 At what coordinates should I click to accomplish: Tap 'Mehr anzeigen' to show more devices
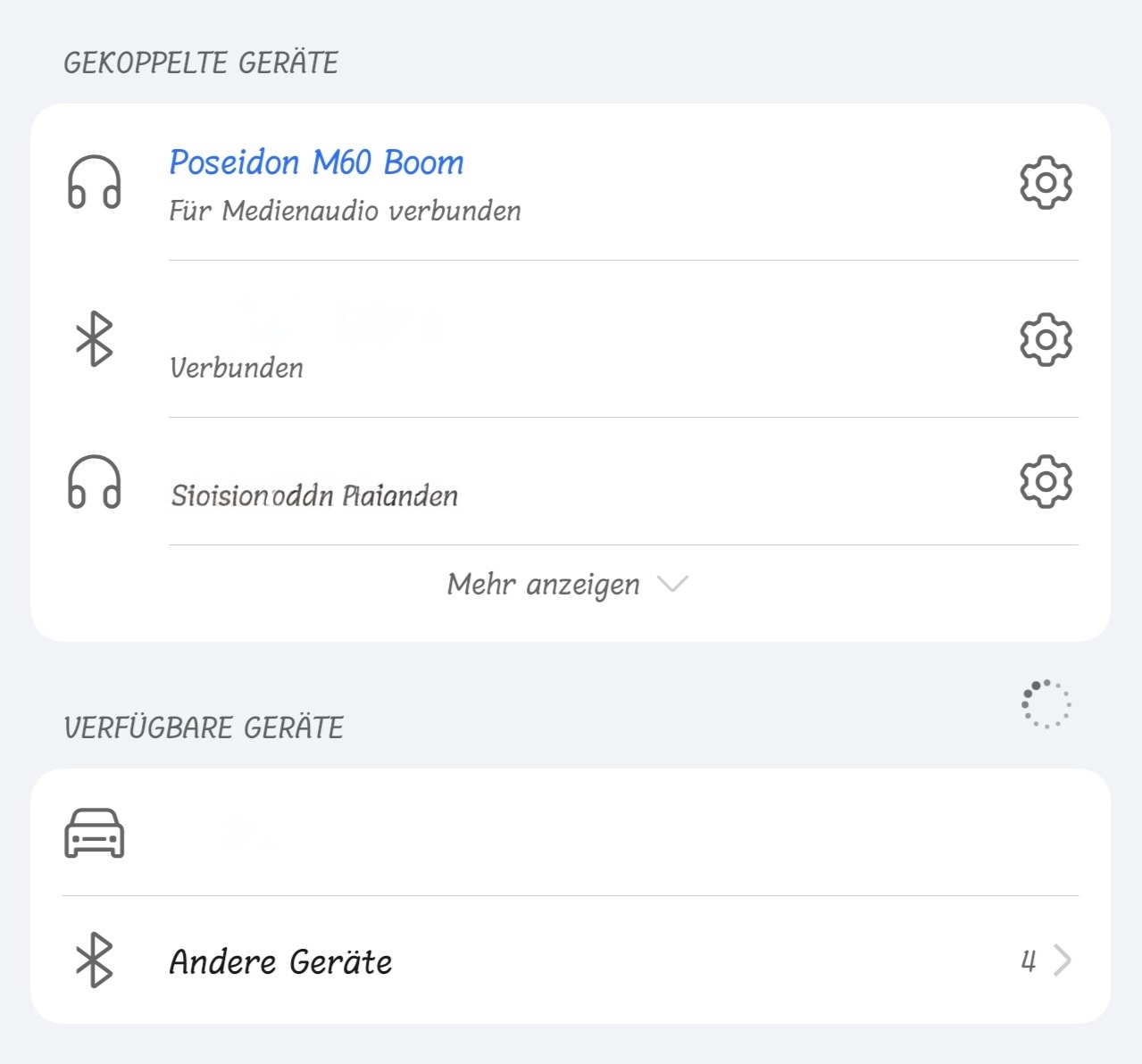tap(543, 585)
